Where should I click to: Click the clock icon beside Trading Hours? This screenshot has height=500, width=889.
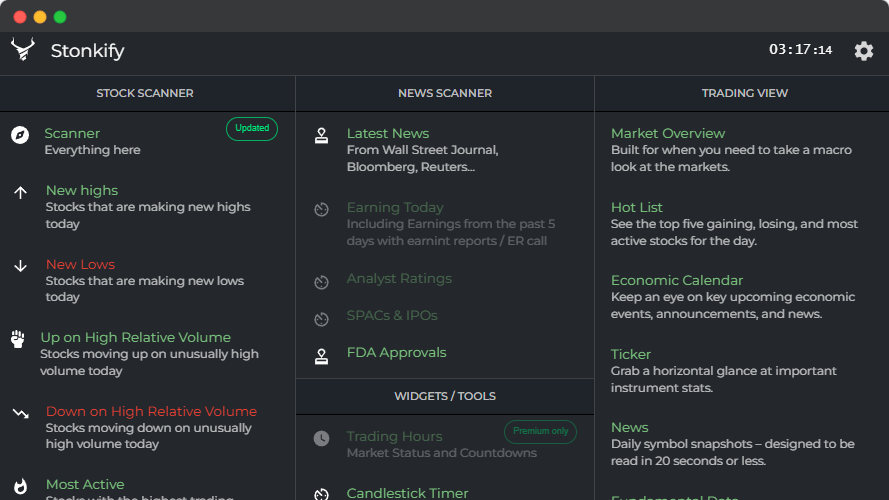(x=321, y=438)
